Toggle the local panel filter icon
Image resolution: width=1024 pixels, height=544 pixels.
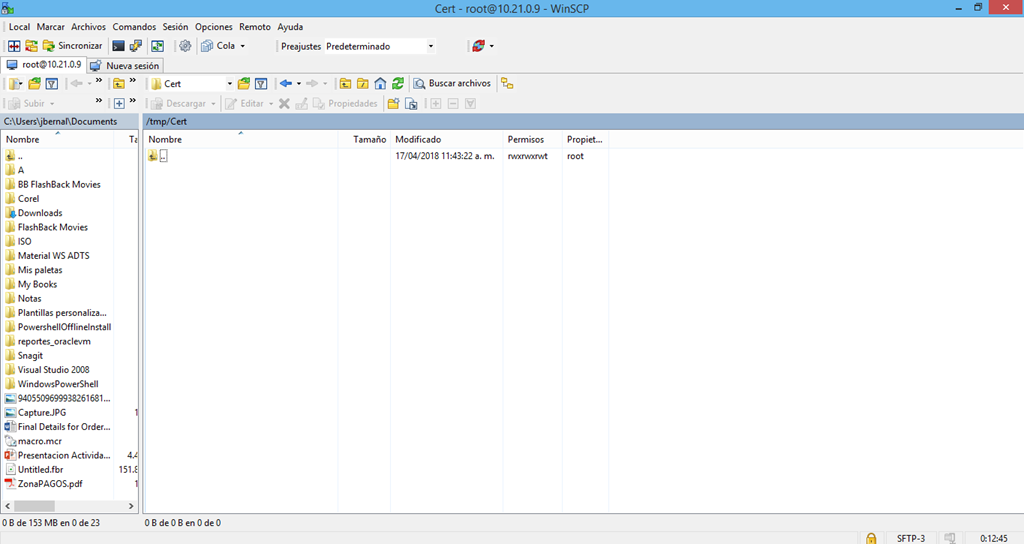[51, 84]
